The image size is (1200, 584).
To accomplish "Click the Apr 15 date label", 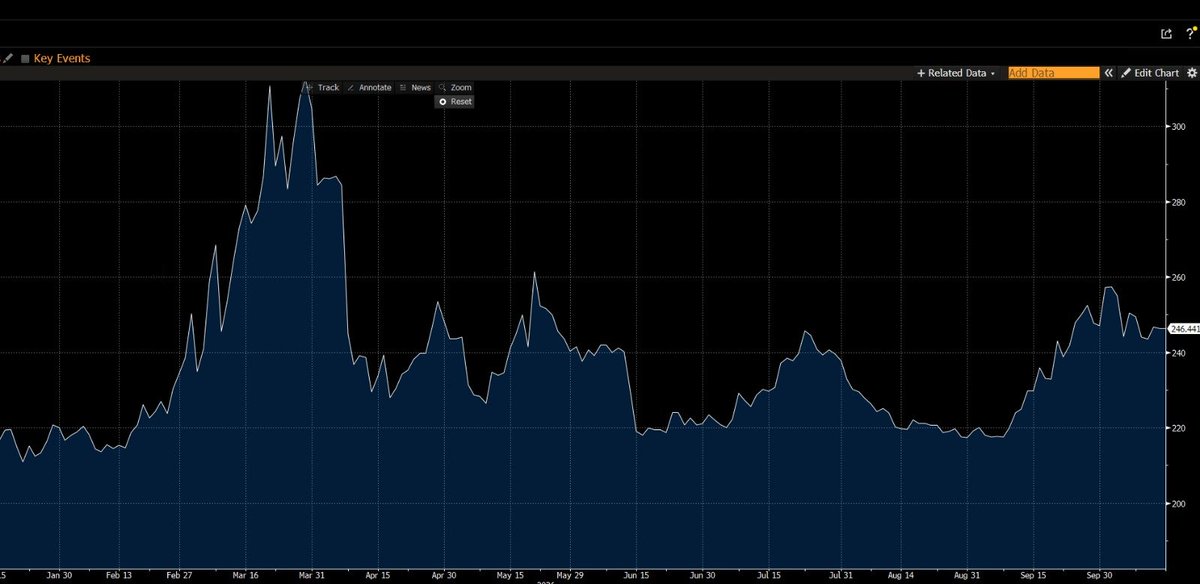I will coord(377,577).
